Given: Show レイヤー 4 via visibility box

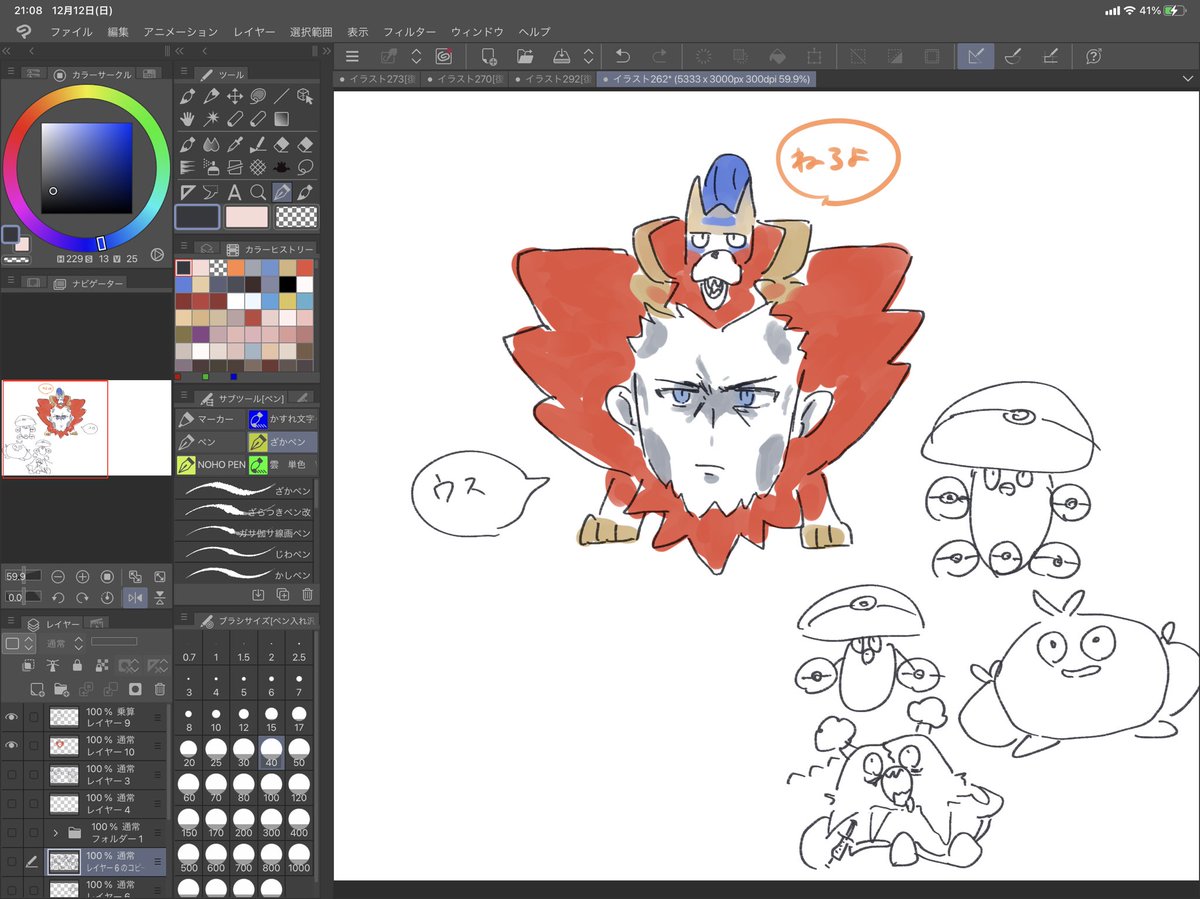Looking at the screenshot, I should click(x=12, y=803).
